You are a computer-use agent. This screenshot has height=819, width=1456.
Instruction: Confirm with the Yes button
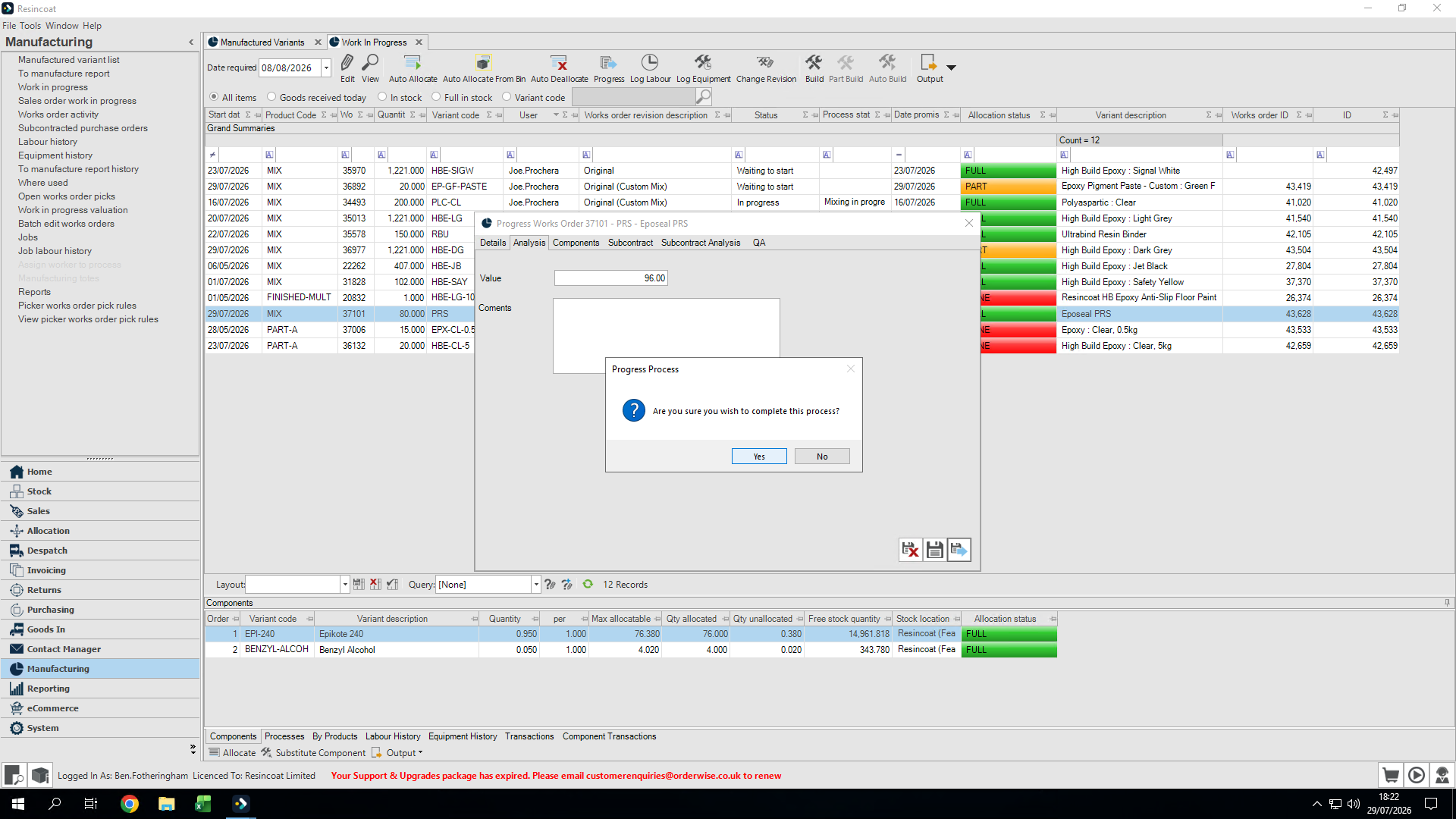tap(759, 457)
